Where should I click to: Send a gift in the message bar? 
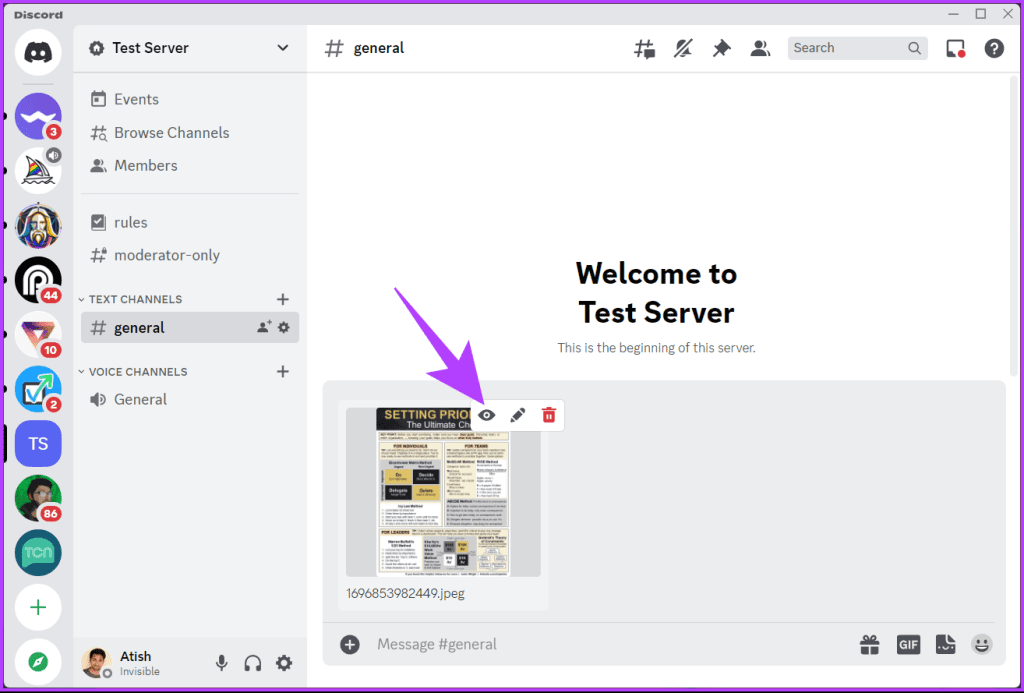point(870,644)
